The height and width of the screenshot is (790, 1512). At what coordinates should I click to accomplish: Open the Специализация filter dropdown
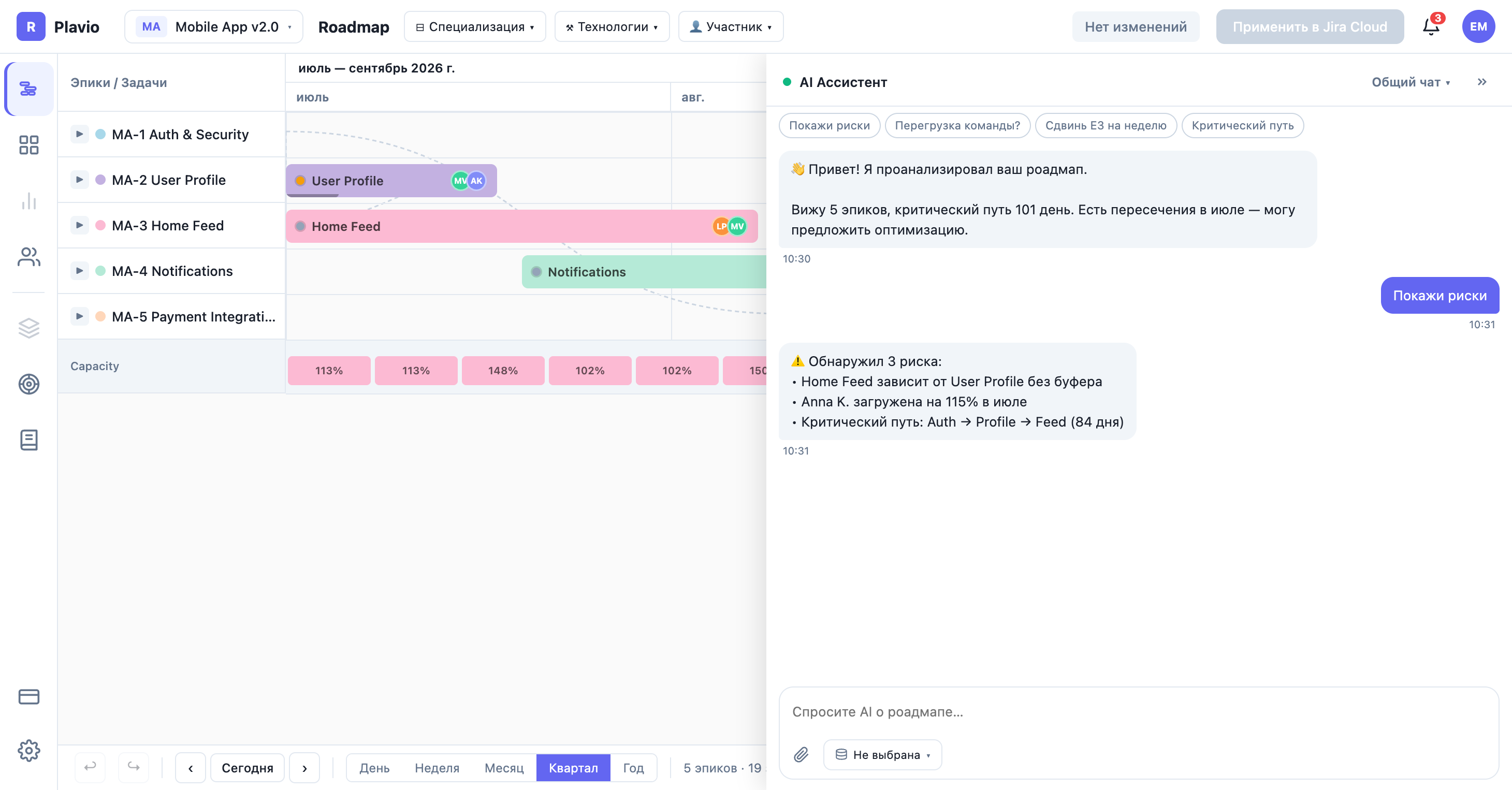[x=475, y=27]
